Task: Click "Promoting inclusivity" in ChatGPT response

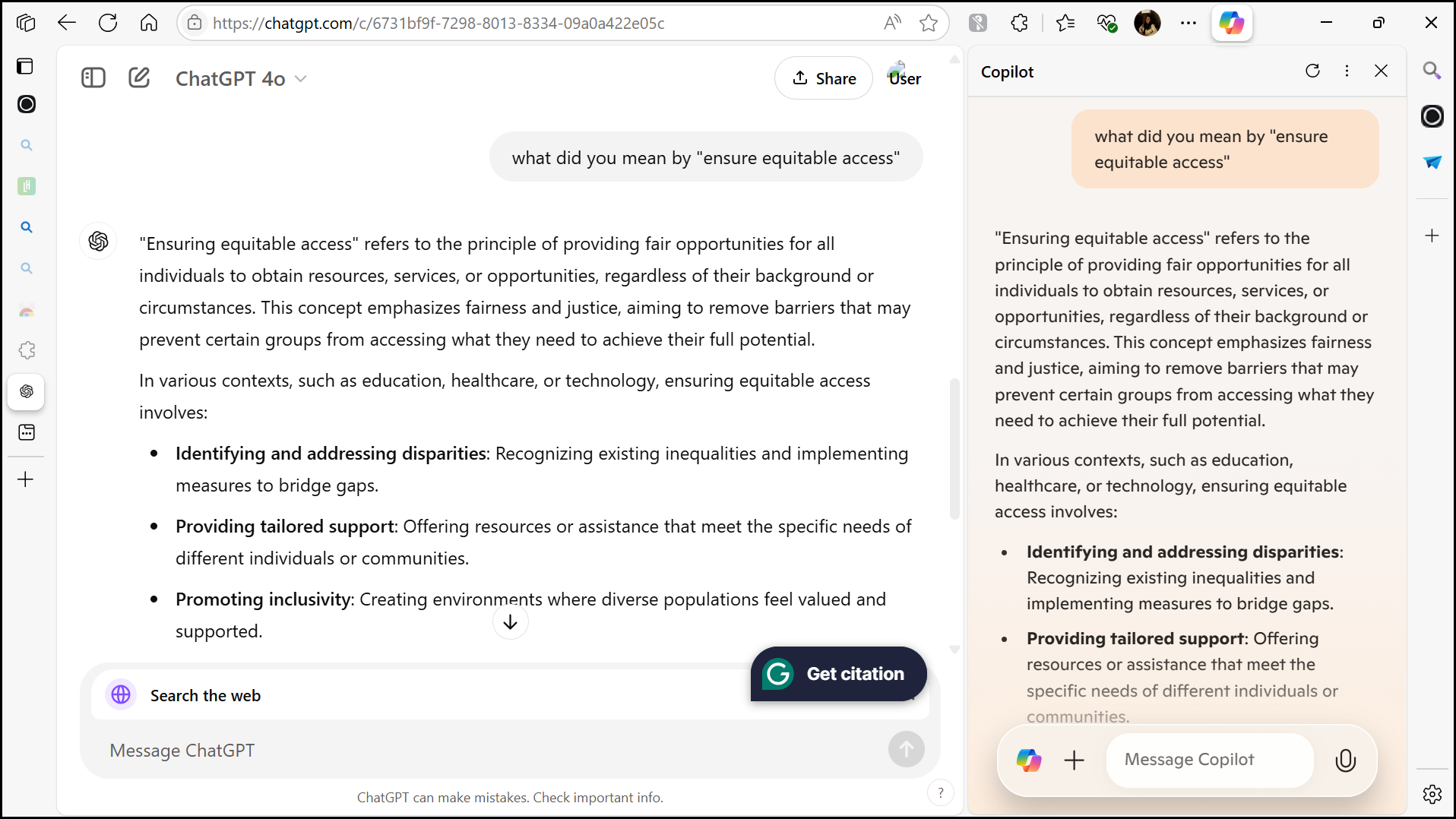Action: click(x=263, y=599)
